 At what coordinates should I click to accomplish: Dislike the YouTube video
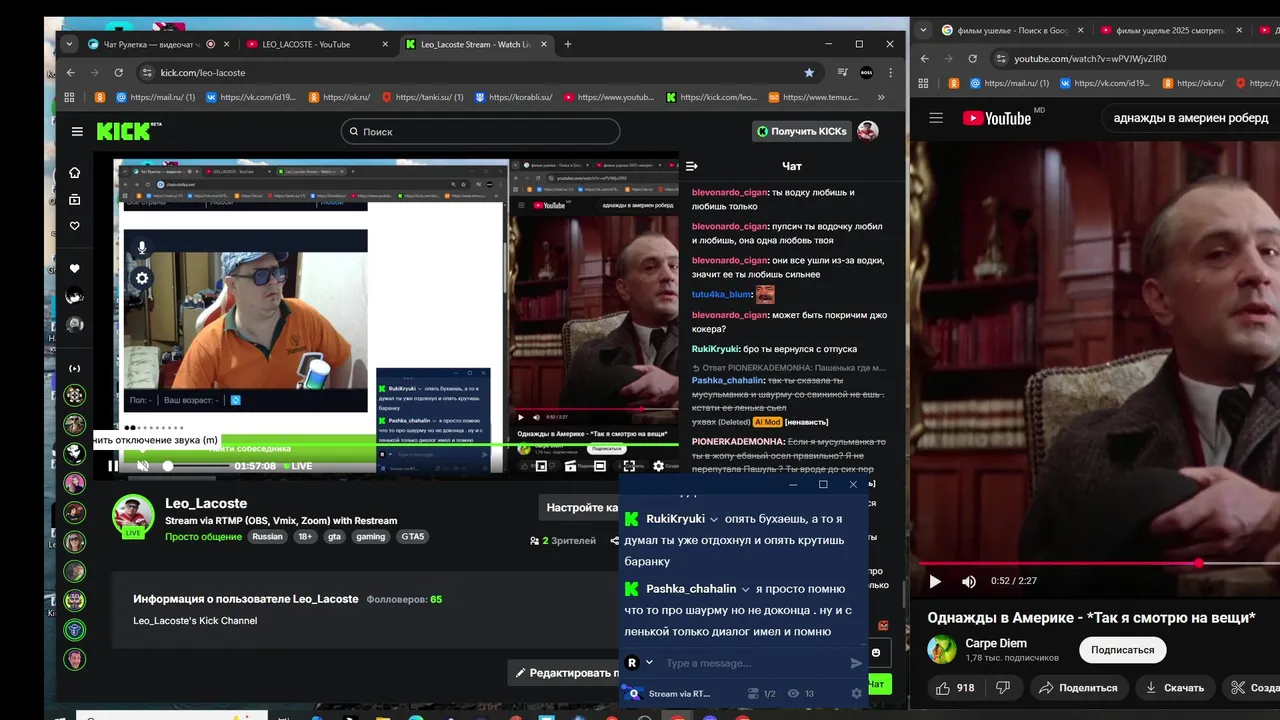pyautogui.click(x=1002, y=688)
